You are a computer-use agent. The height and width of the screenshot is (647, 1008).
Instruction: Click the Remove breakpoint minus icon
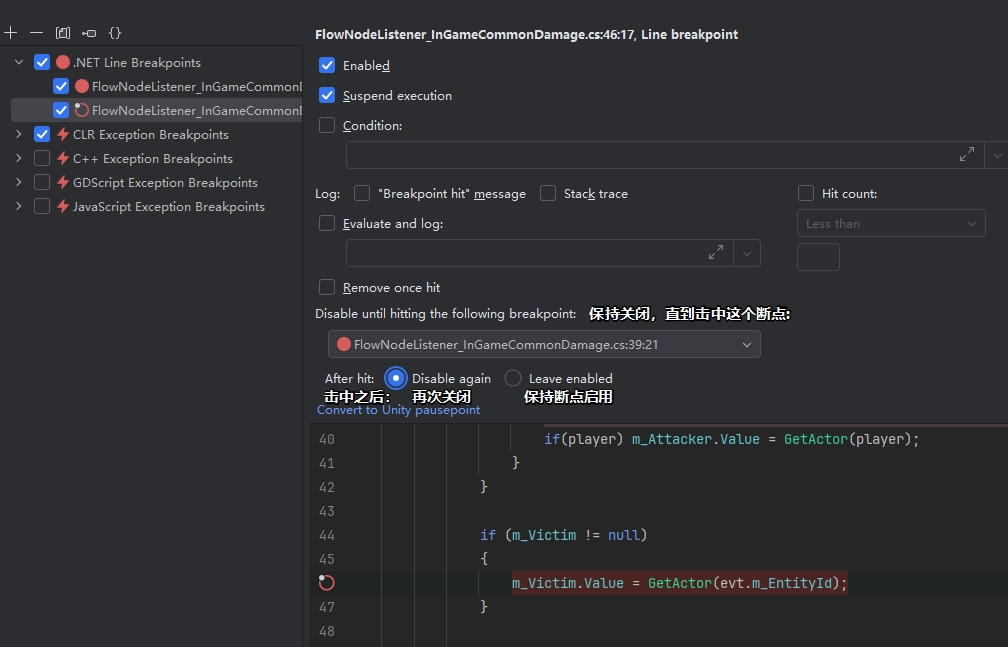coord(37,33)
